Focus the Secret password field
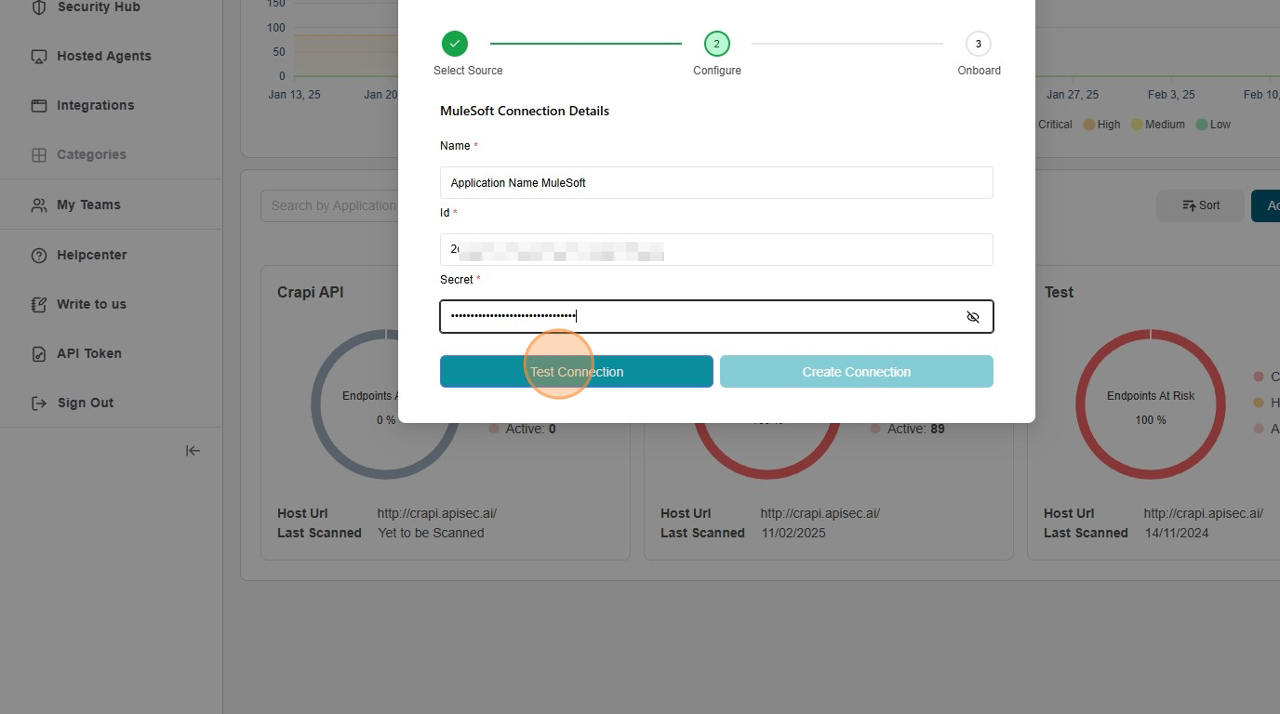1280x714 pixels. point(700,317)
